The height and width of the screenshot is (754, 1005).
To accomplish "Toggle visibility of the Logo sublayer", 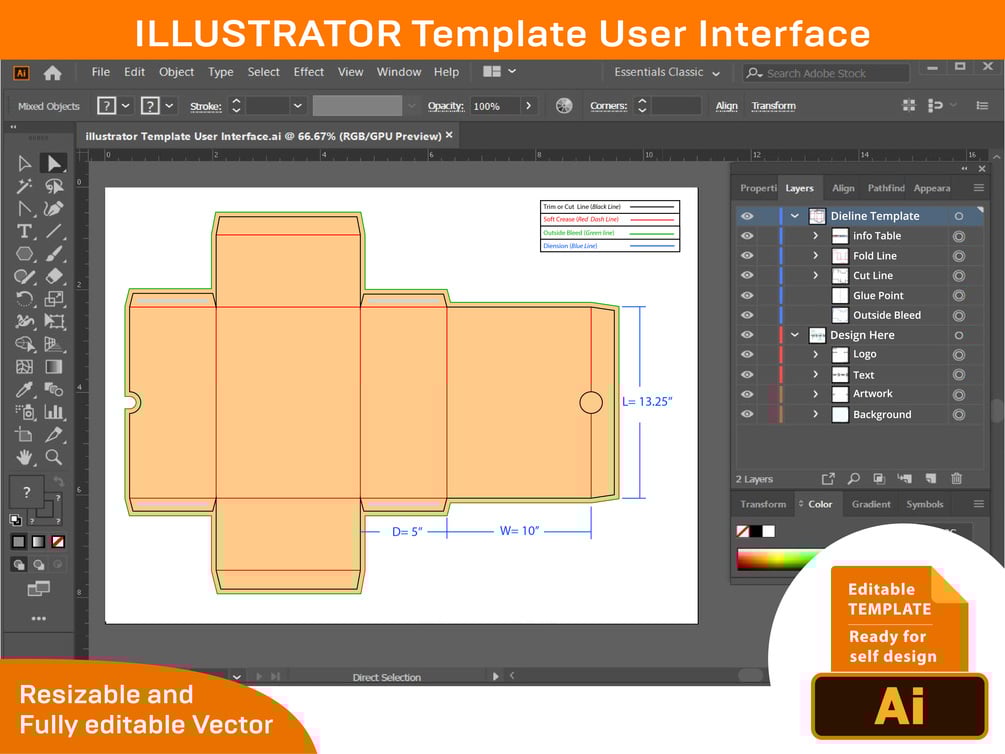I will [747, 355].
